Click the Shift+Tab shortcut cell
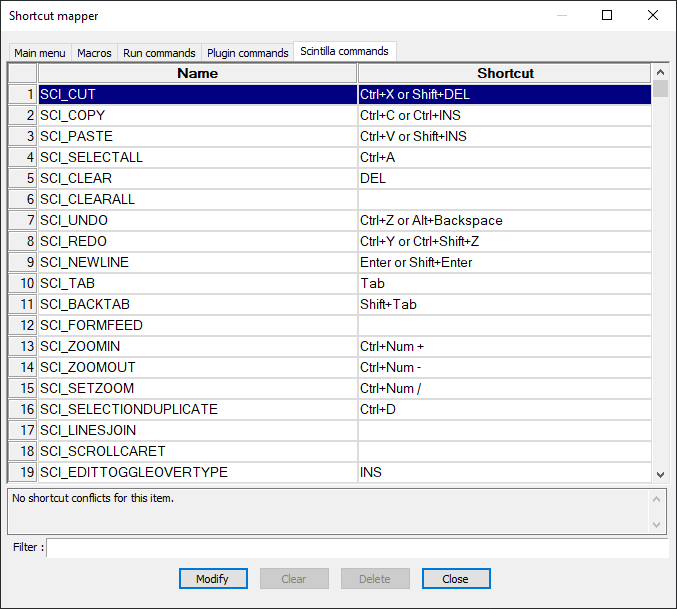677x609 pixels. point(505,304)
